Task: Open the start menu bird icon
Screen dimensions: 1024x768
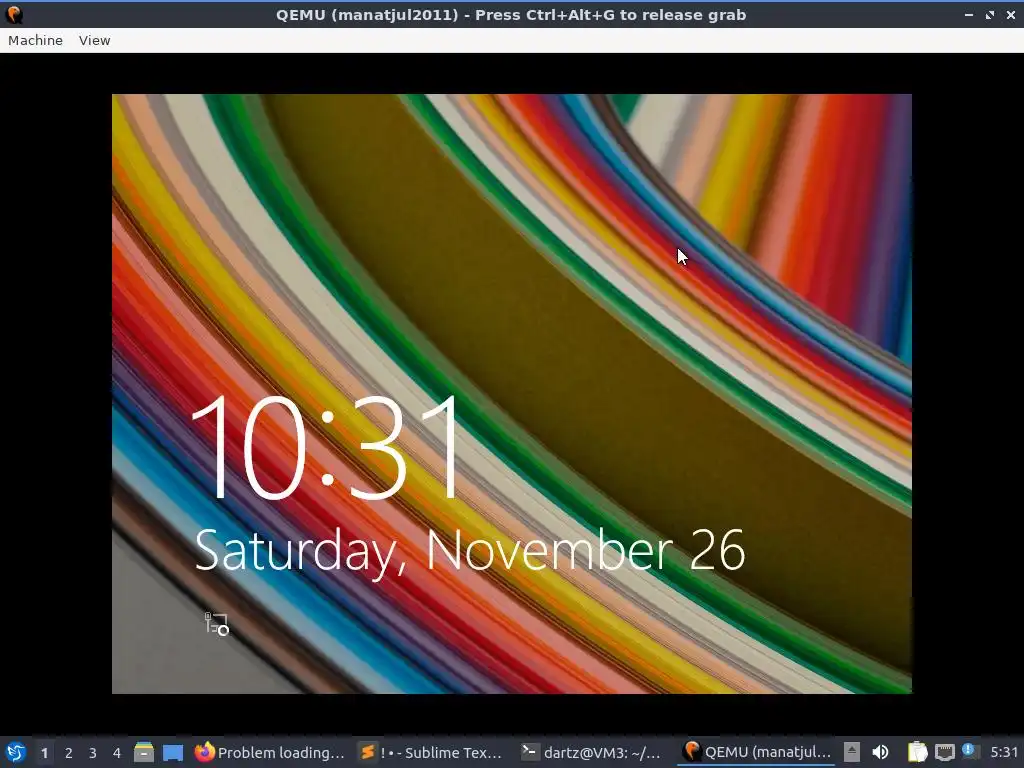Action: (15, 752)
